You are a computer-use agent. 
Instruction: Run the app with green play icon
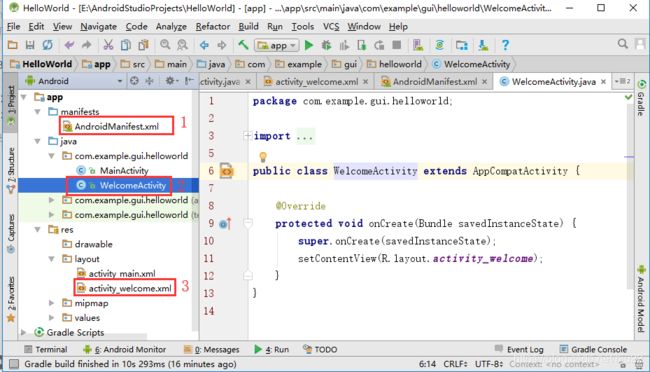pos(309,45)
